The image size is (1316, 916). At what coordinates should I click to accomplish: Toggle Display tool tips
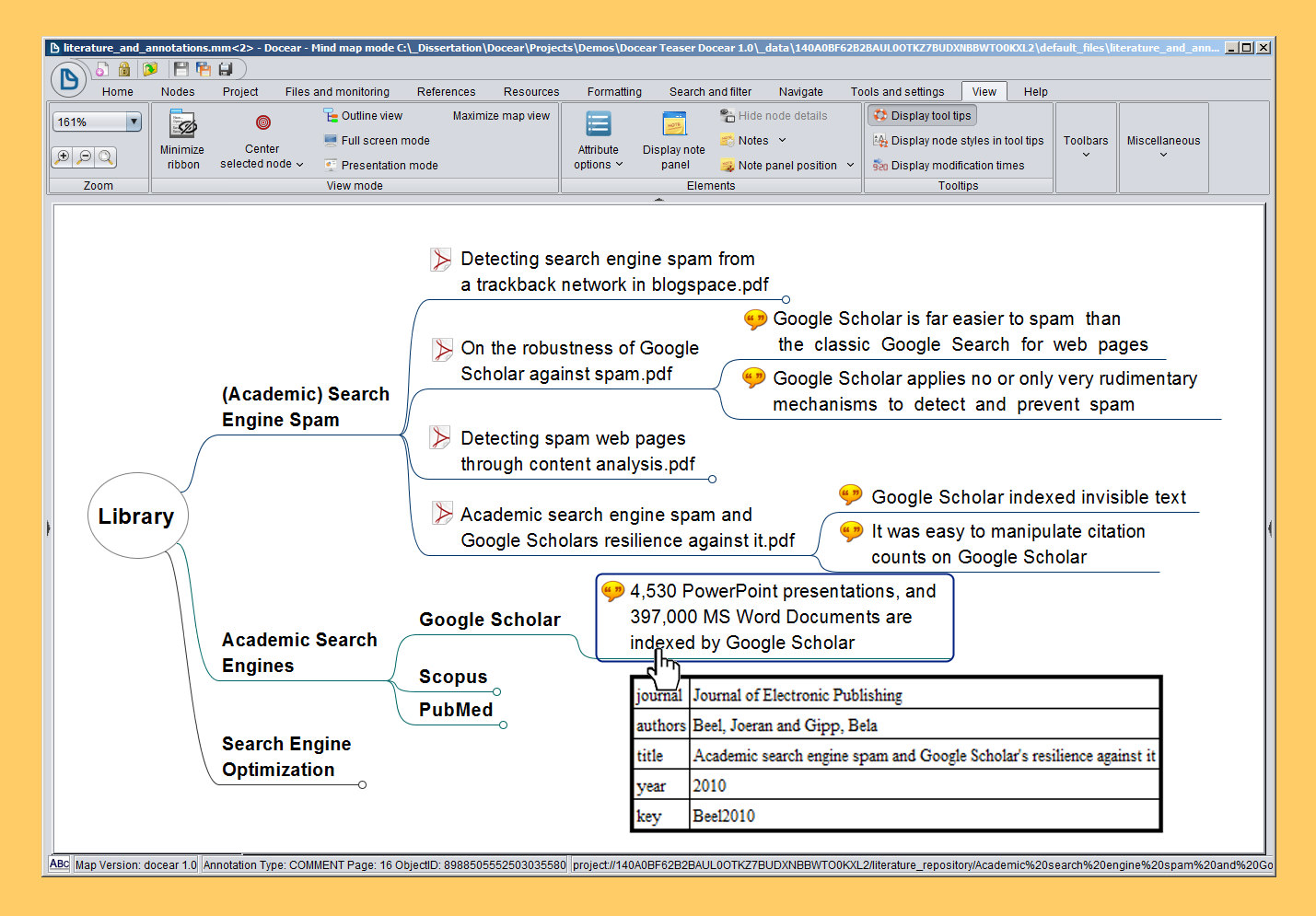point(921,116)
